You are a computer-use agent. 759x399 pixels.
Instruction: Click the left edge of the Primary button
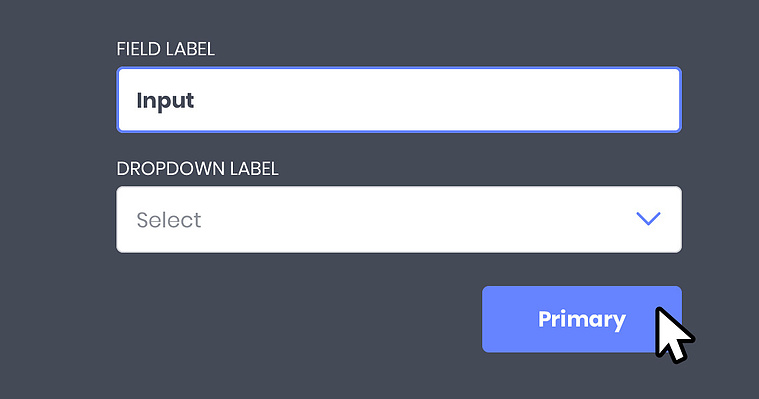click(486, 319)
